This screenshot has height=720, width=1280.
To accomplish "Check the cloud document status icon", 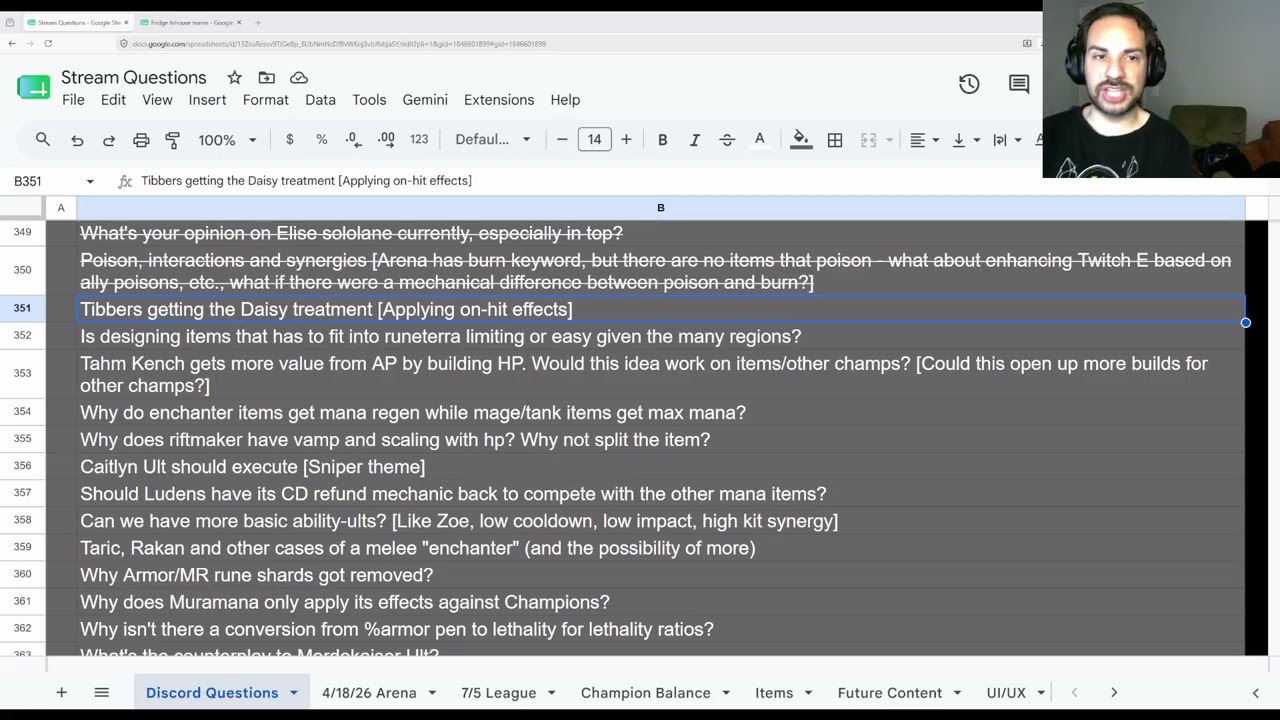I will (298, 77).
